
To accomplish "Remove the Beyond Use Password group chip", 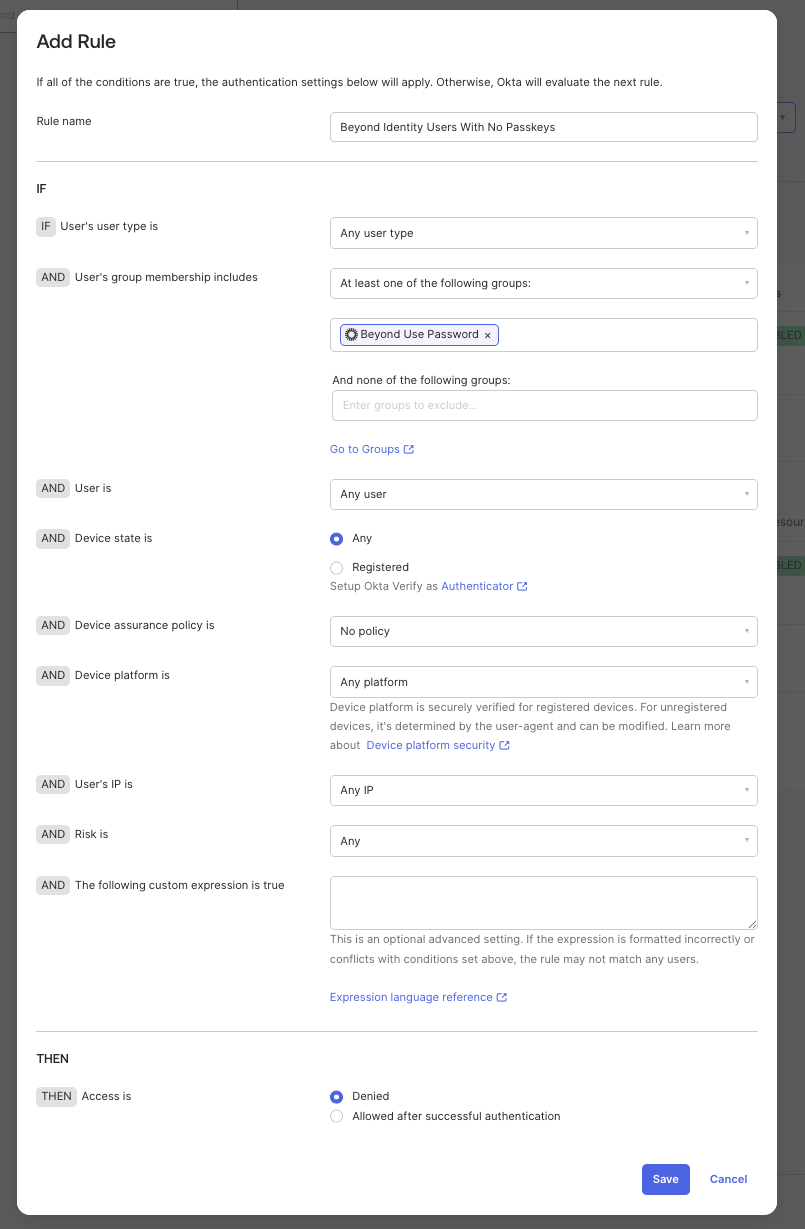I will pyautogui.click(x=488, y=336).
